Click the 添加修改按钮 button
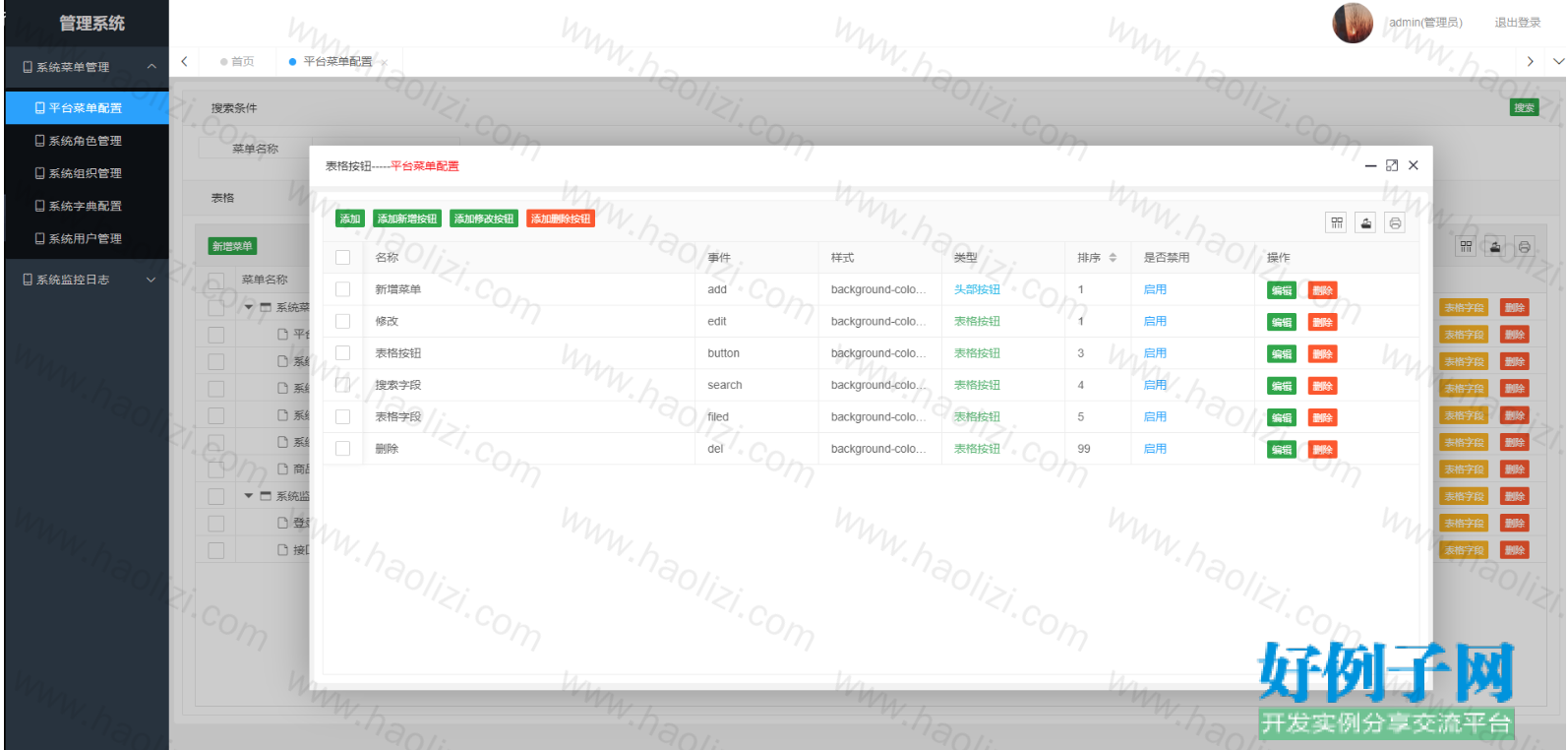This screenshot has width=1568, height=750. 484,219
